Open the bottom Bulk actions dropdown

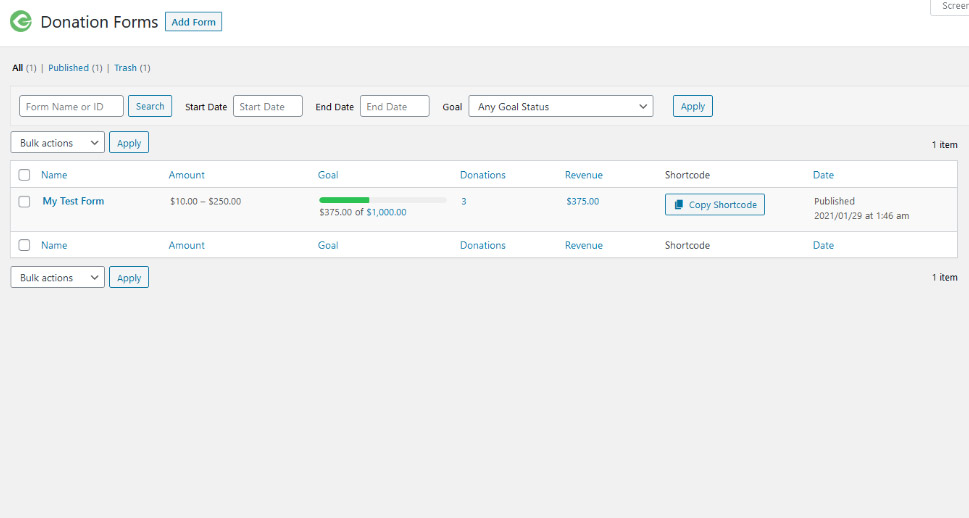coord(57,278)
